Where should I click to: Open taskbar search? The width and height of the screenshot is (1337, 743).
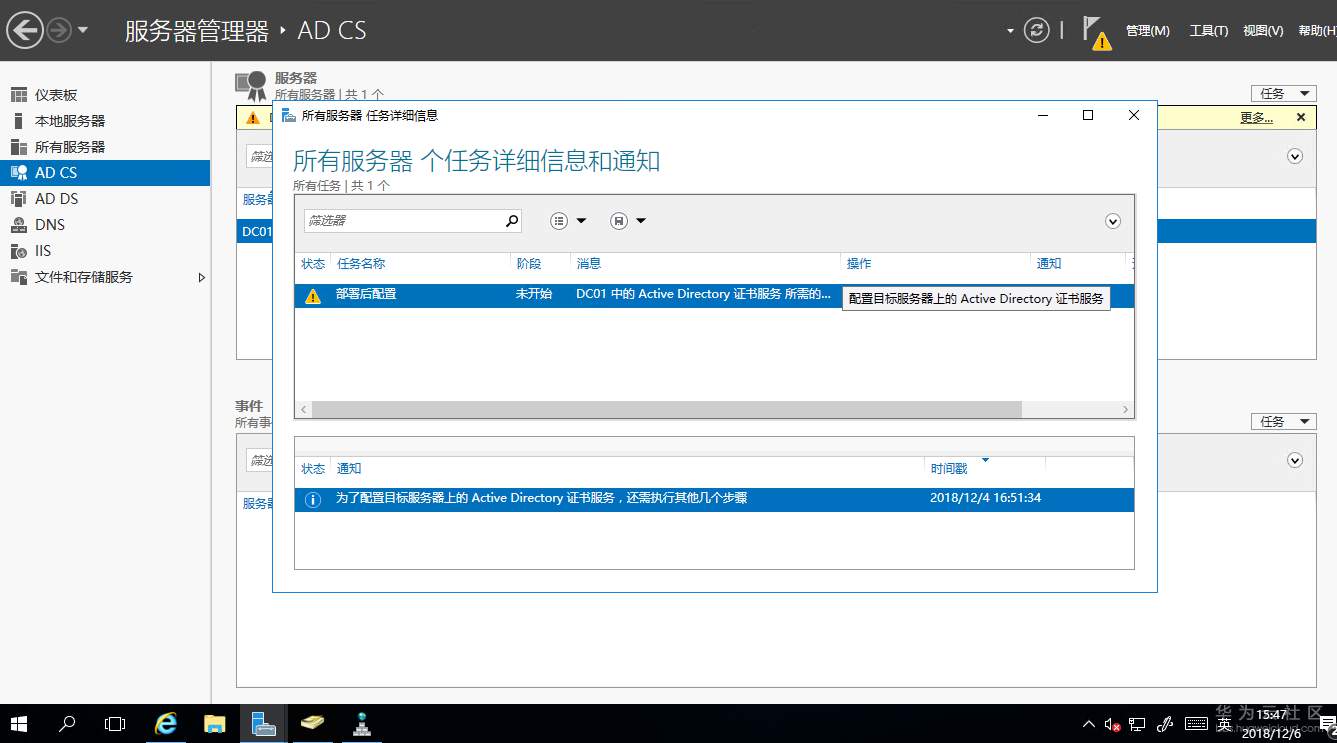[x=67, y=724]
